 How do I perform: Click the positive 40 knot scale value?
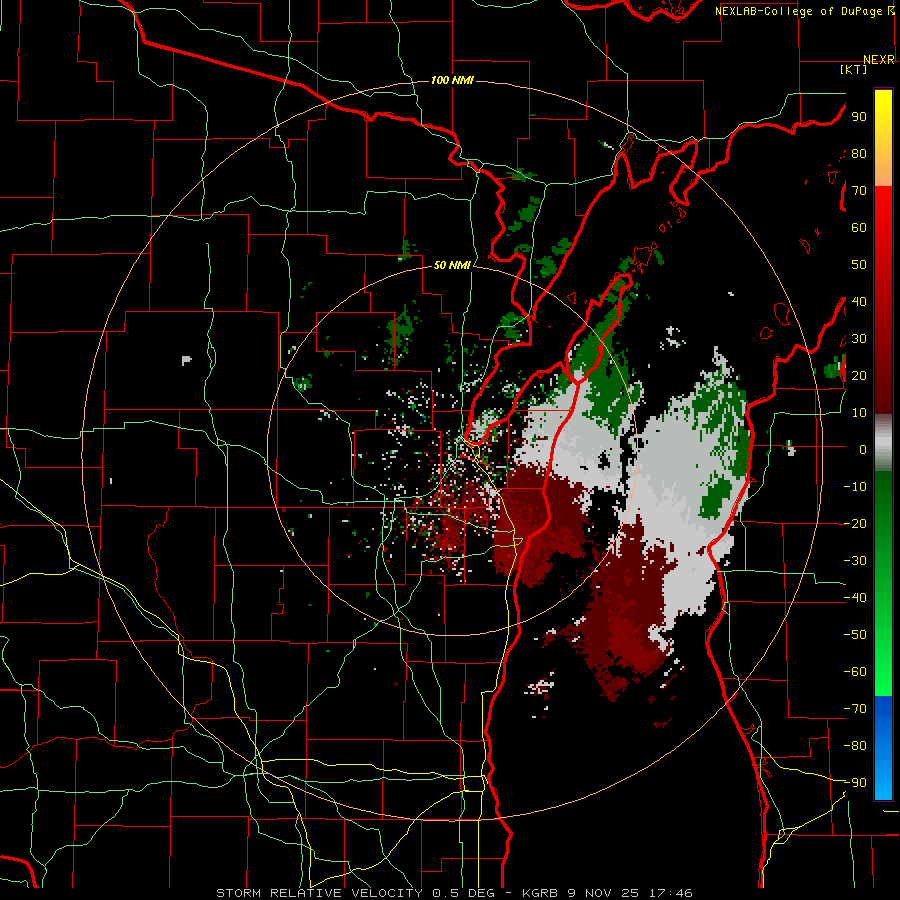coord(859,301)
